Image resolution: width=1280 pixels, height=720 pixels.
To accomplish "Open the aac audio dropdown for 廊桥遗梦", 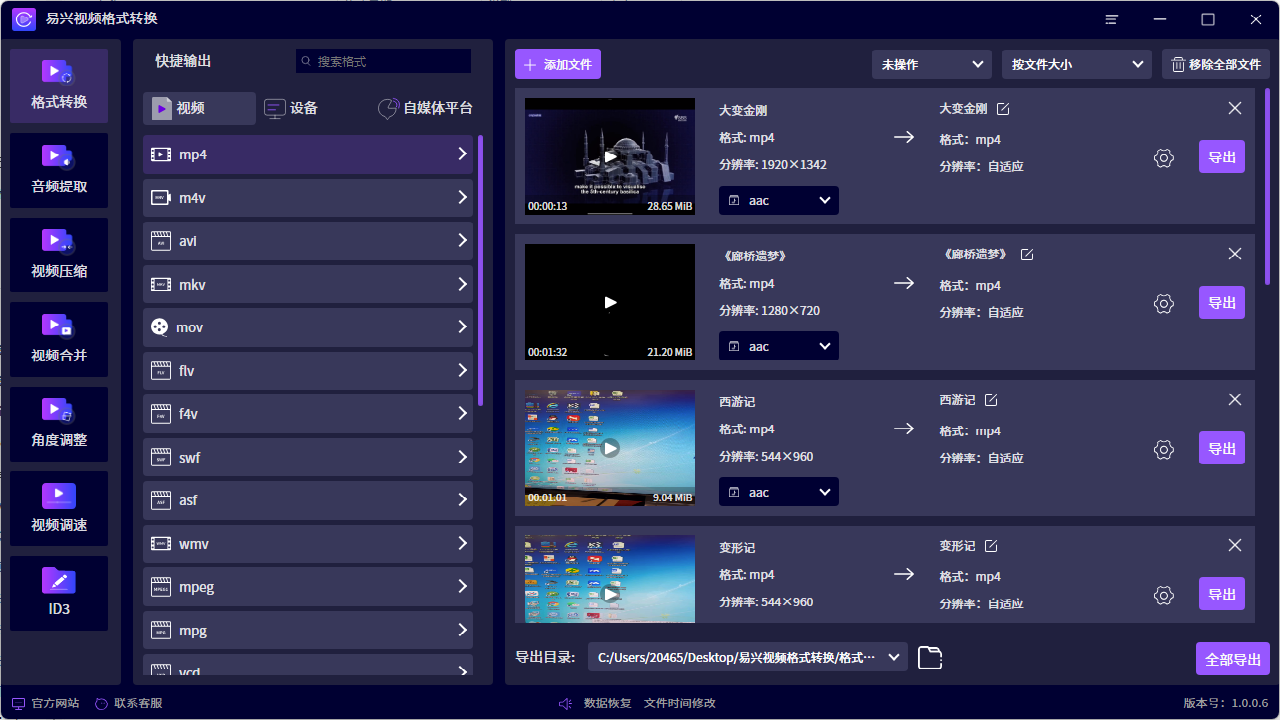I will (x=778, y=345).
